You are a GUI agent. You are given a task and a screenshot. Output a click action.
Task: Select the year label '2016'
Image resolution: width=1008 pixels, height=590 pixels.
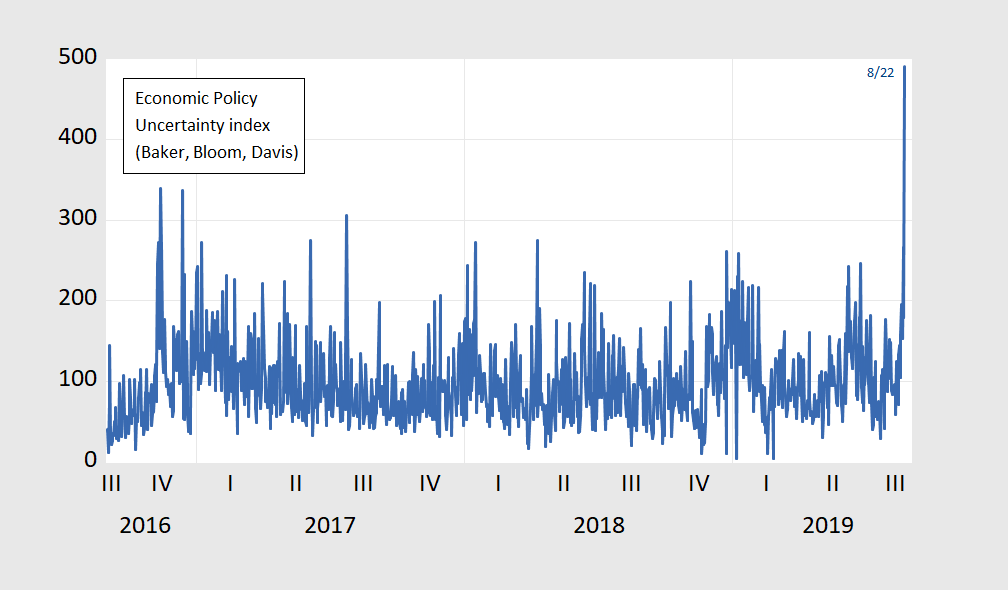[145, 525]
